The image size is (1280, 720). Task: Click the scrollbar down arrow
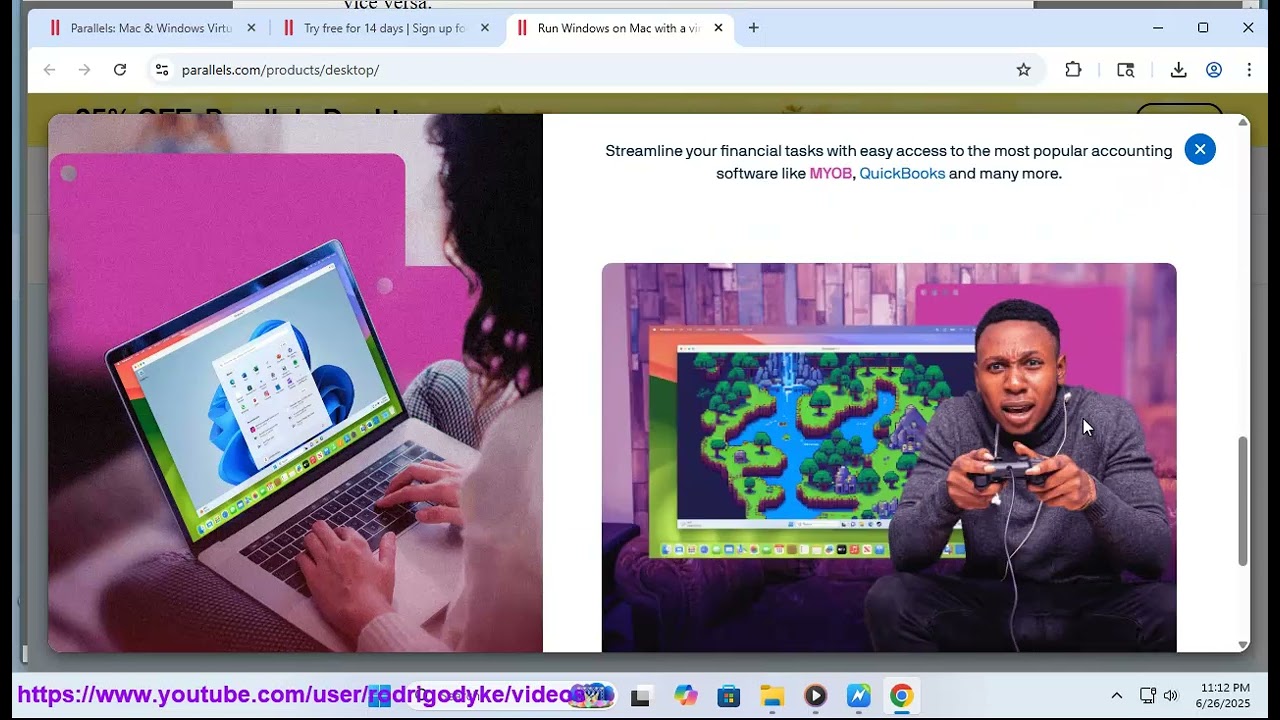[x=1243, y=645]
